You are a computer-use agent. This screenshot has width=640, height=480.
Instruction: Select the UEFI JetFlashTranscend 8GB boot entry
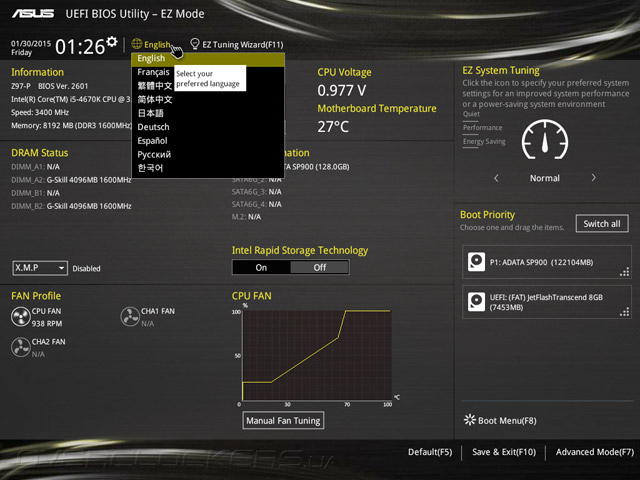click(547, 302)
